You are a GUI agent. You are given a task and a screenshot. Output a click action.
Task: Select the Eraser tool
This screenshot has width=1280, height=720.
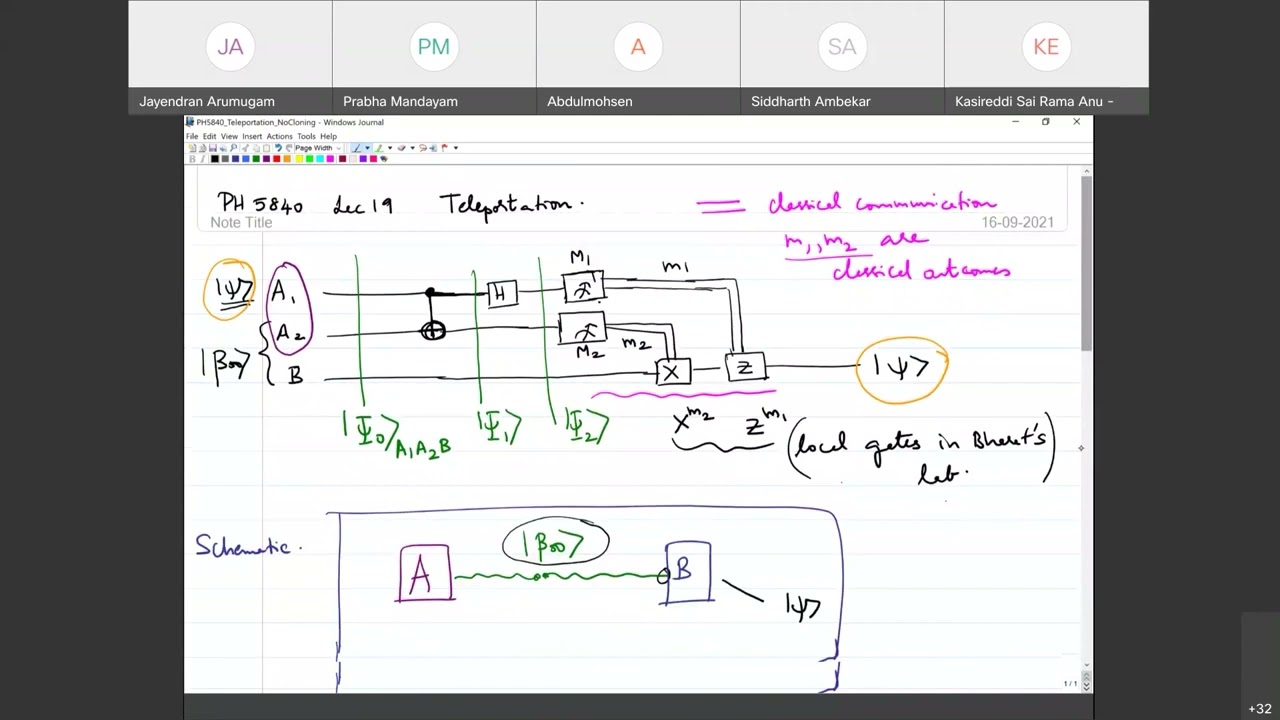[x=401, y=148]
